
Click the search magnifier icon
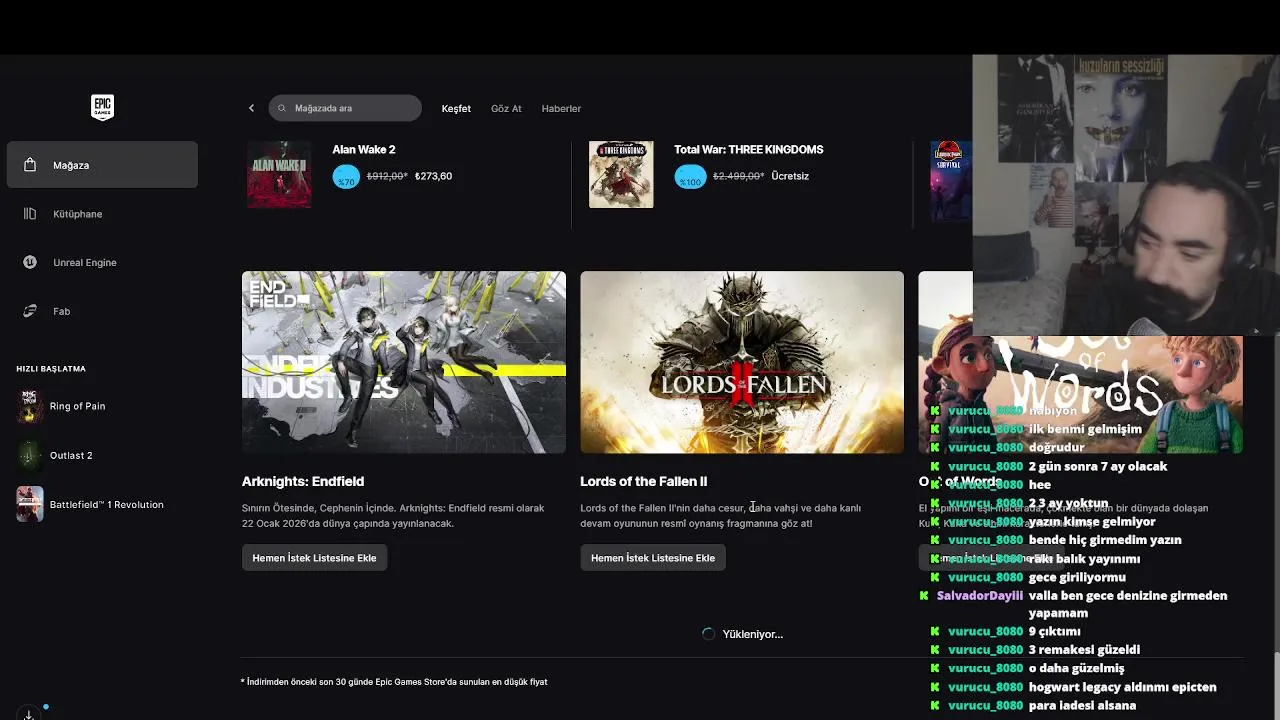tap(282, 108)
